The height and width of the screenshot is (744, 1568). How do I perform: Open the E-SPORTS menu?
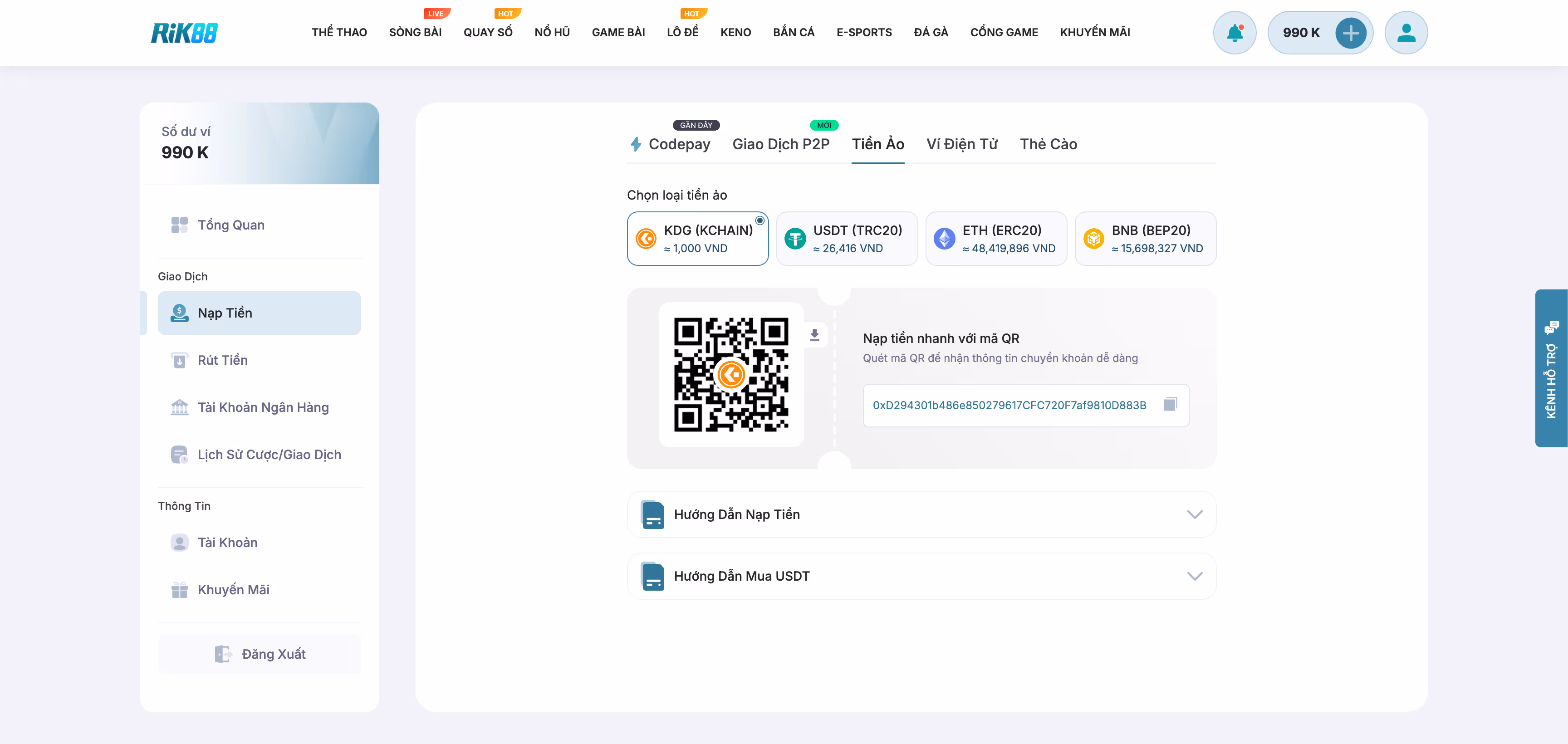pyautogui.click(x=864, y=32)
